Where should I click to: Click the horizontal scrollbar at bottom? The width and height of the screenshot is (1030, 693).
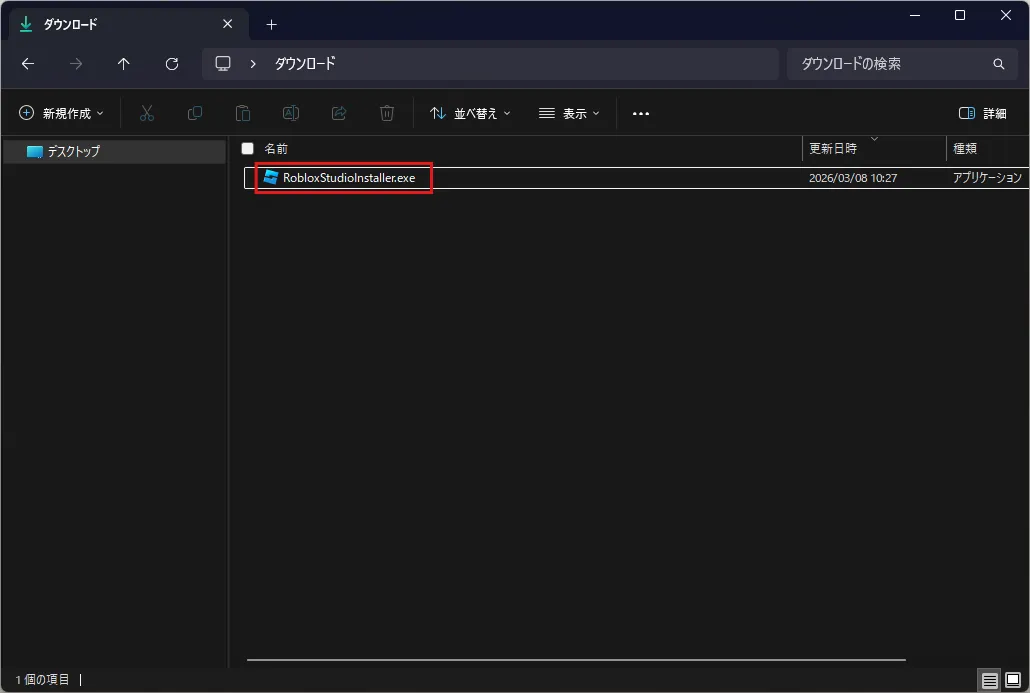click(576, 659)
